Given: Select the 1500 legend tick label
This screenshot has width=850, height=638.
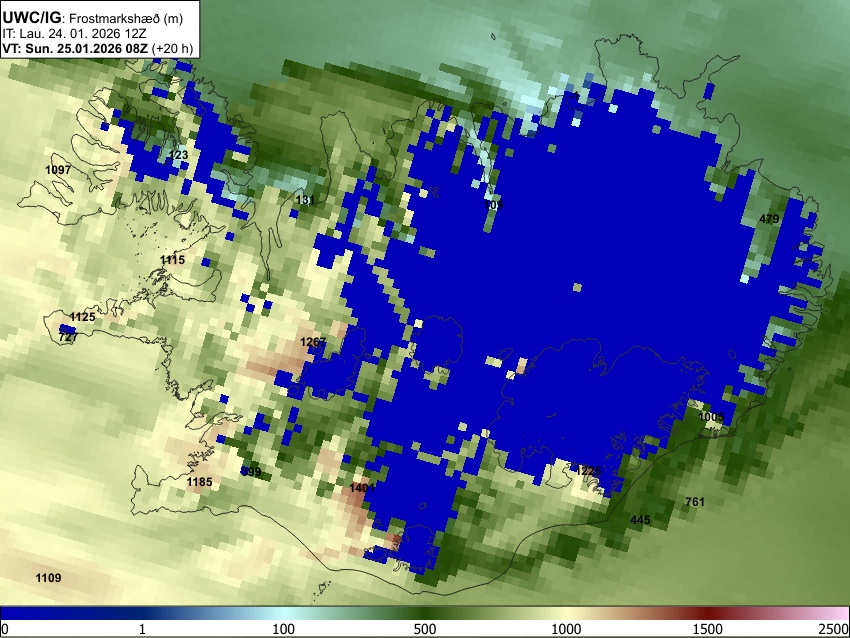Looking at the screenshot, I should pyautogui.click(x=708, y=629).
